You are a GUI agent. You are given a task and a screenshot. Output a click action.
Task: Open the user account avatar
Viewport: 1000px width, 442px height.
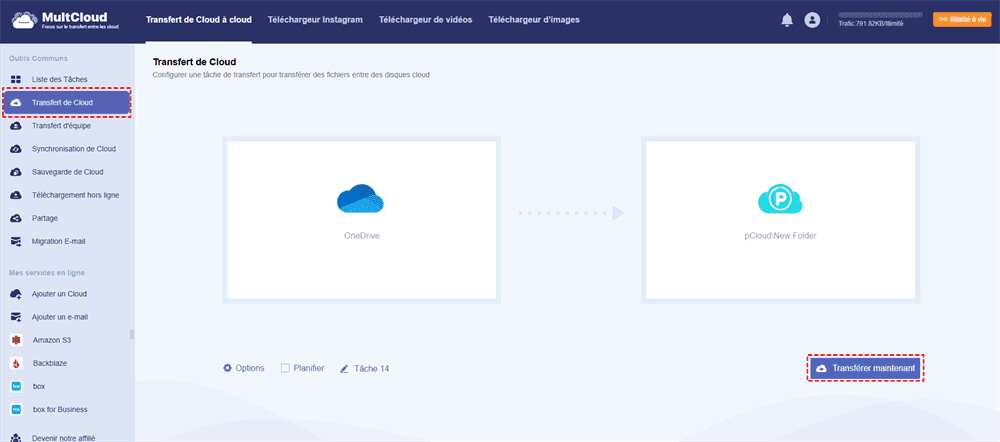(812, 20)
